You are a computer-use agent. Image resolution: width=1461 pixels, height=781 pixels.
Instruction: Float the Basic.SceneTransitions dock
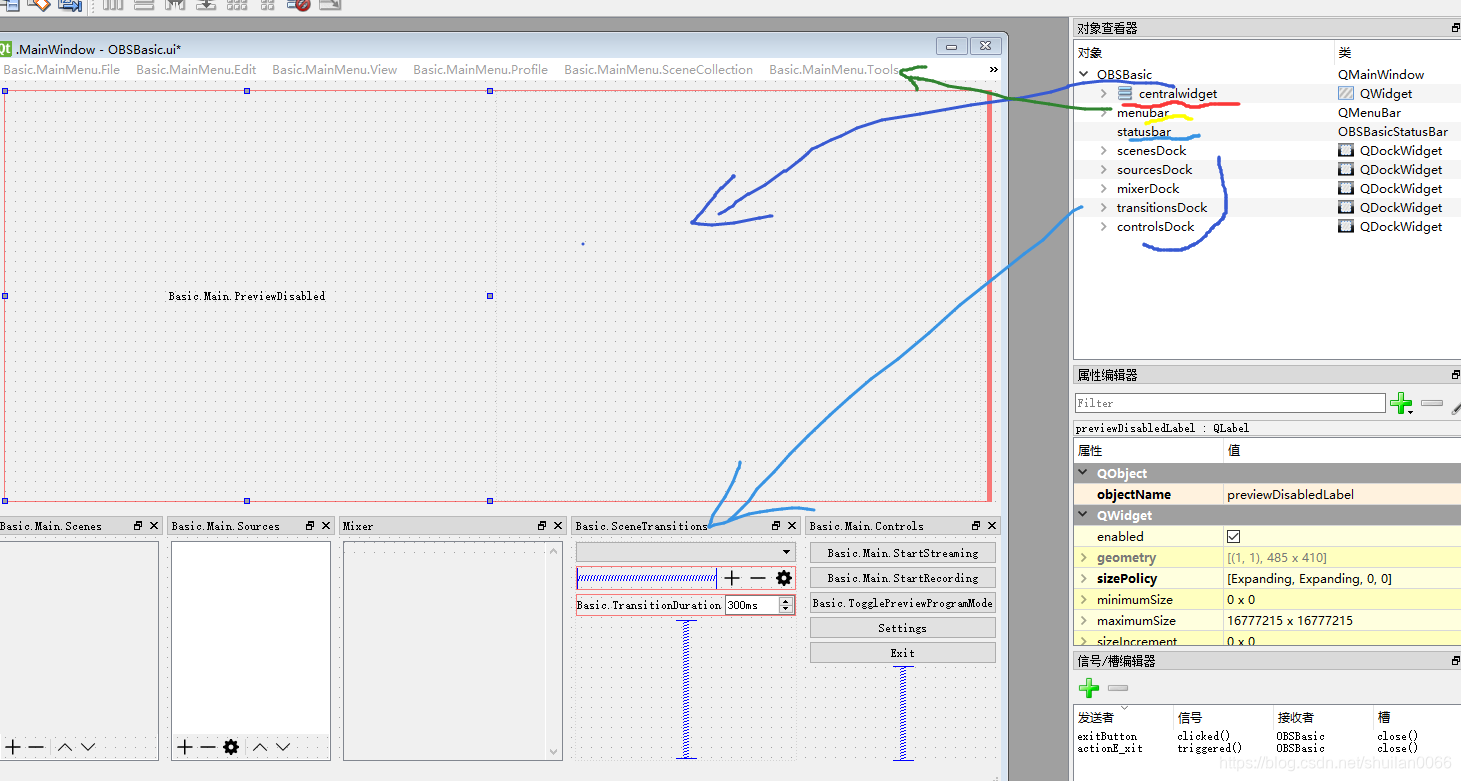776,526
